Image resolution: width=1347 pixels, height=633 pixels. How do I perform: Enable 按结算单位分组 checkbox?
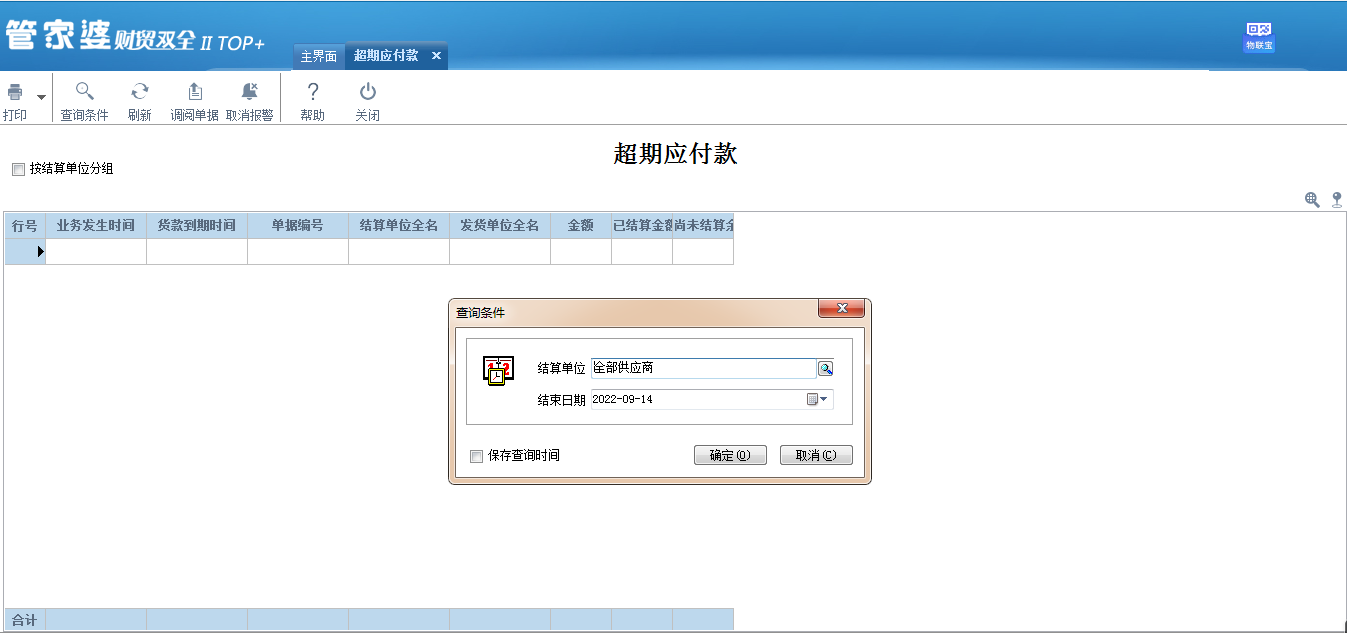[x=18, y=170]
